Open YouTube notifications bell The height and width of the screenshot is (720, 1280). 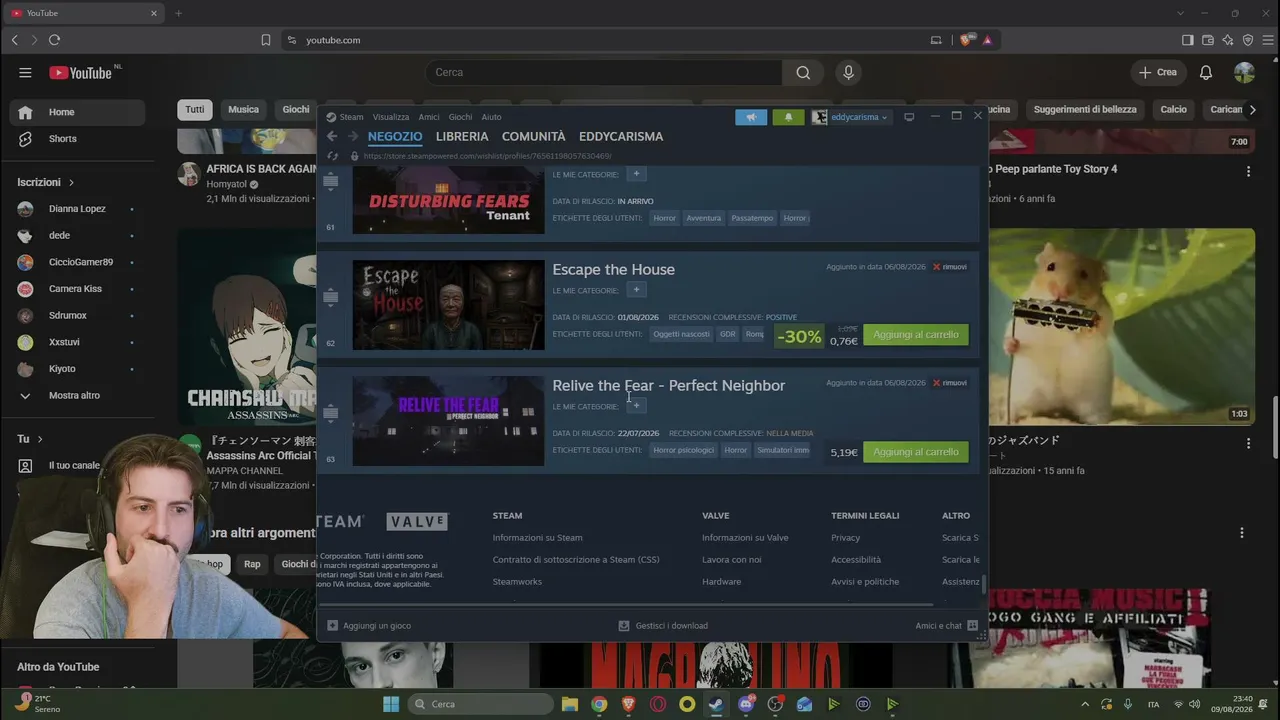[x=1206, y=72]
